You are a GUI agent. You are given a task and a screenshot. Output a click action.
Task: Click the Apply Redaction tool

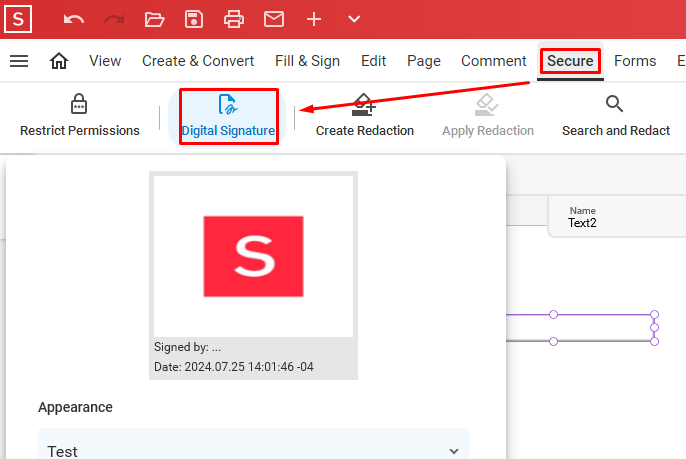tap(487, 116)
